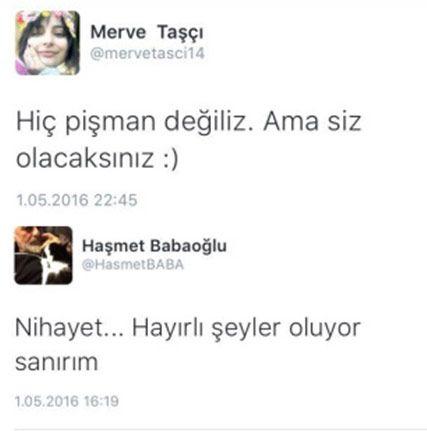Open Merve Taşçı's profile picture
Image resolution: width=427 pixels, height=431 pixels.
pos(48,43)
